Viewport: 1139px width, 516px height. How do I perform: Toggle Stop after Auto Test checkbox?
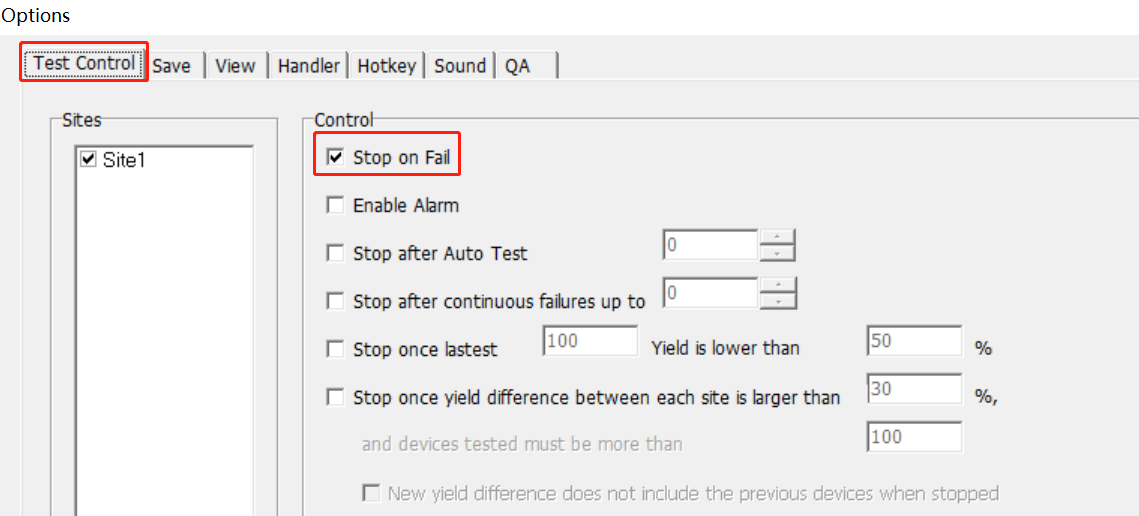[336, 253]
